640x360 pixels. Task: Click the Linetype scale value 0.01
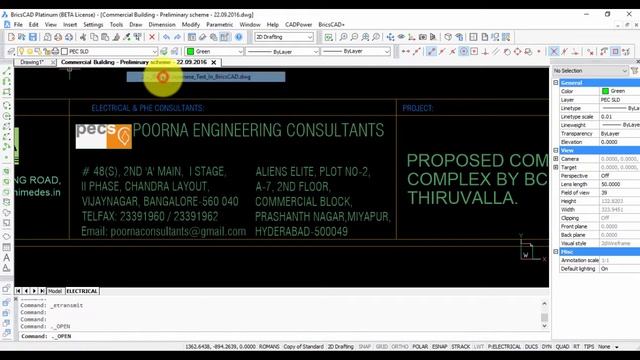tap(607, 116)
